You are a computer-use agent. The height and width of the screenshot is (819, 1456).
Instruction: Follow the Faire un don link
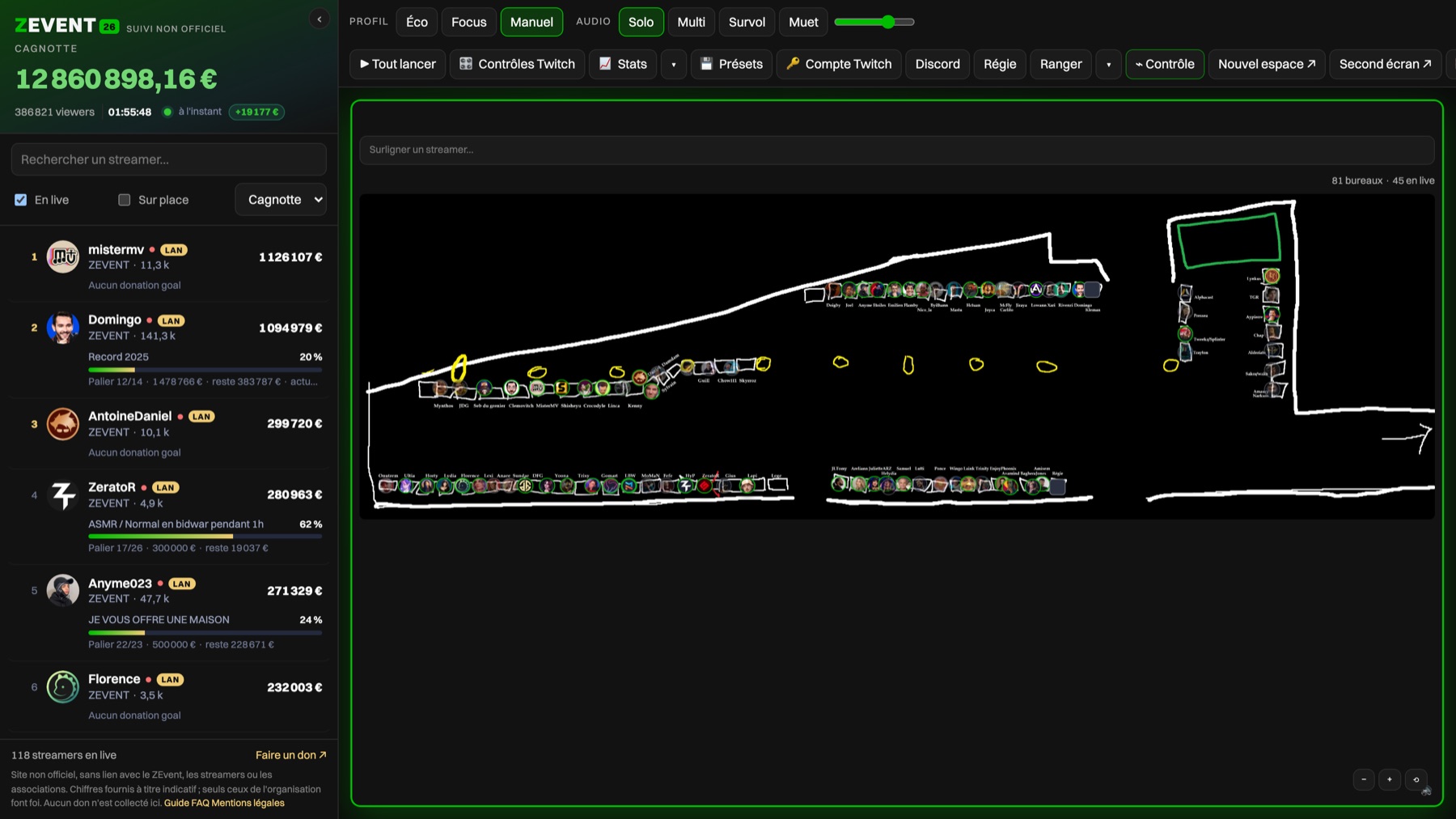[x=291, y=755]
